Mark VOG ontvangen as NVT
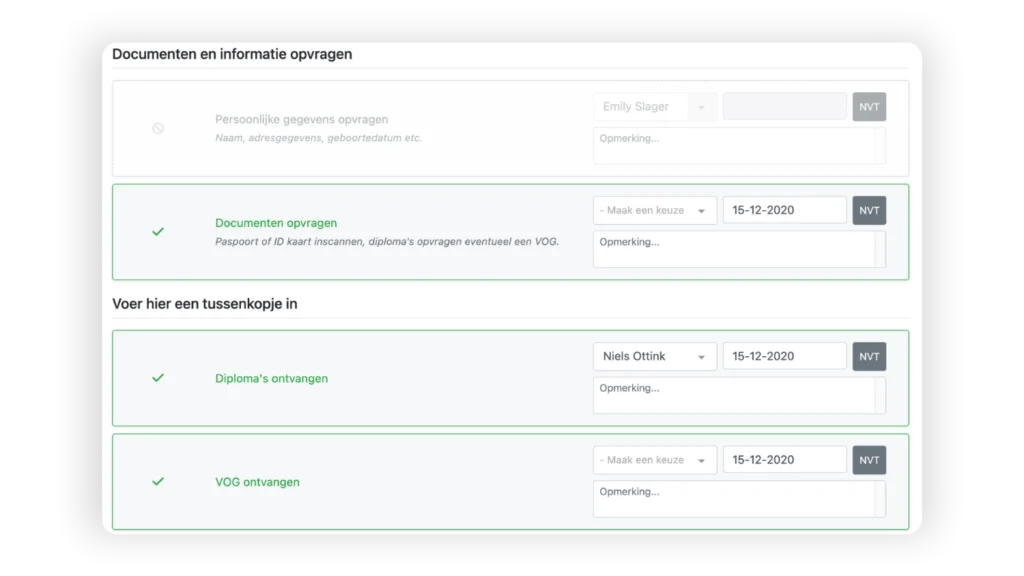The image size is (1024, 576). click(x=869, y=460)
